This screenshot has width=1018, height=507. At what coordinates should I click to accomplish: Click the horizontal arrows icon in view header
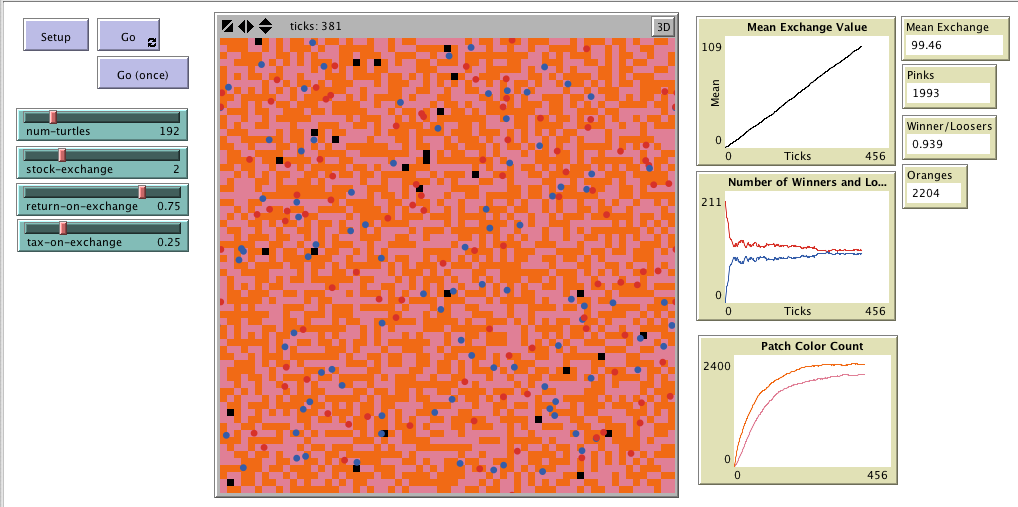click(246, 26)
